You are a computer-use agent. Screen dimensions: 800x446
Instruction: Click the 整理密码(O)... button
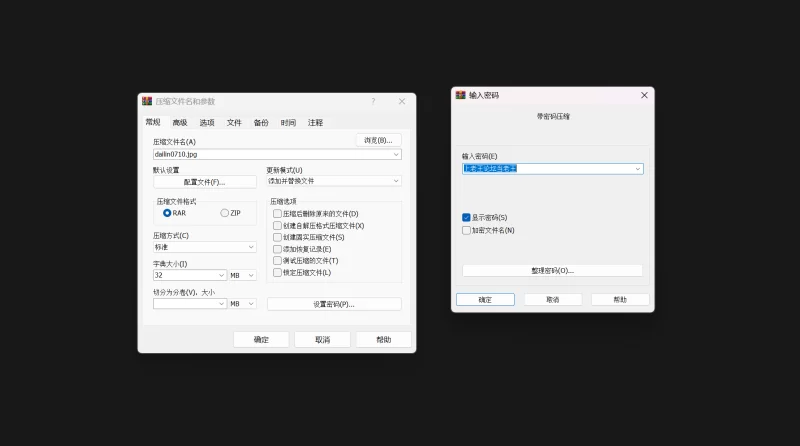pyautogui.click(x=553, y=270)
